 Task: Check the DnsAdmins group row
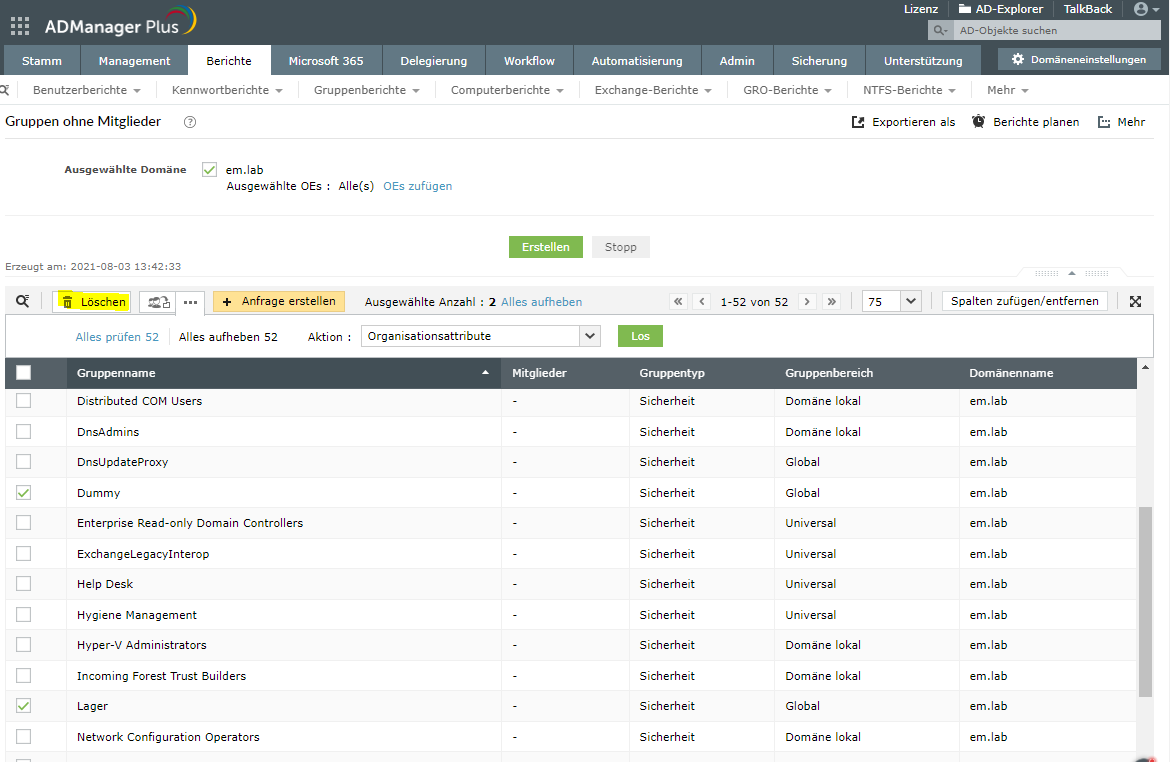(24, 431)
